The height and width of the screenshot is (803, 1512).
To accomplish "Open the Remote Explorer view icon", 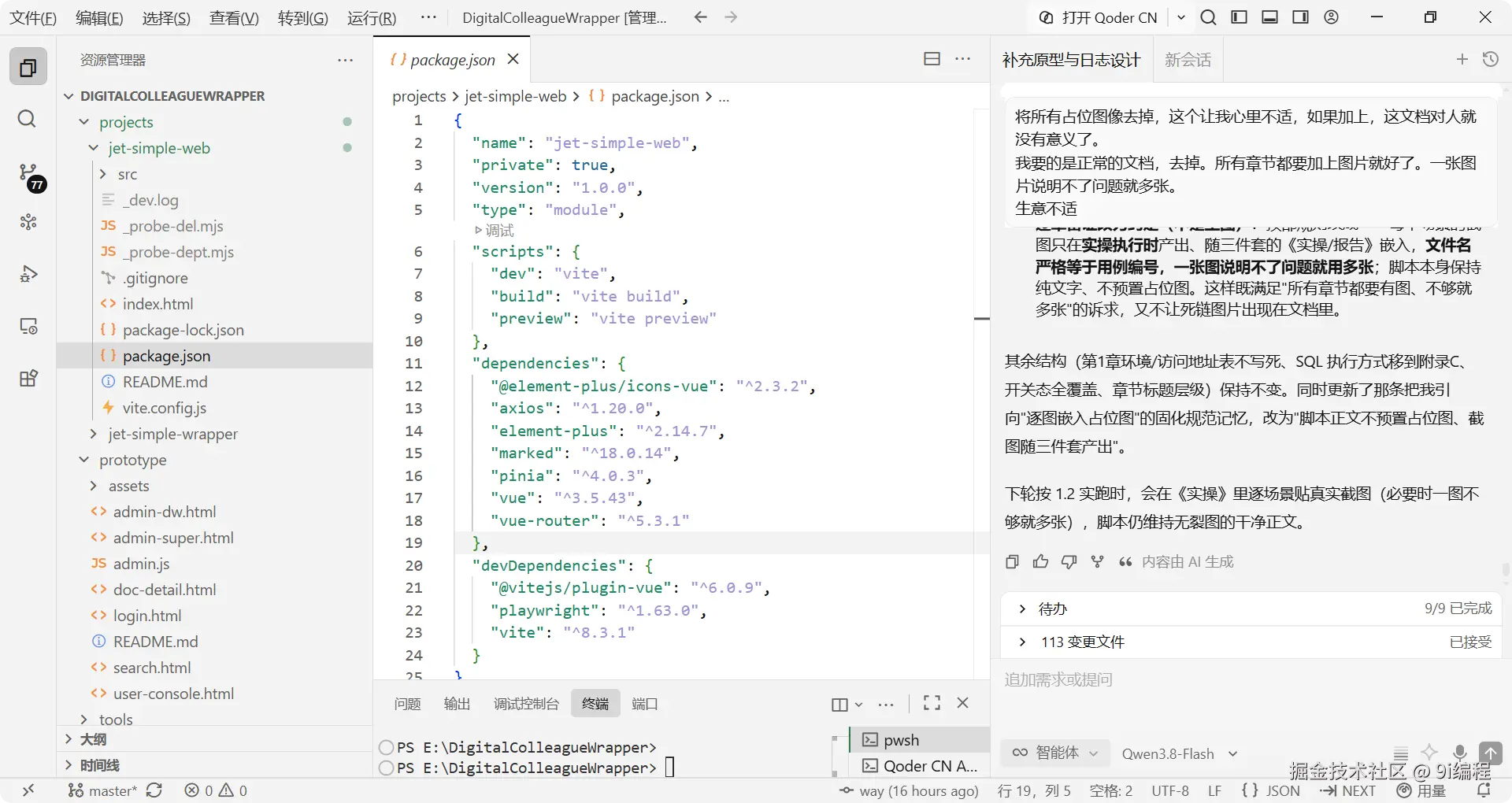I will point(28,326).
